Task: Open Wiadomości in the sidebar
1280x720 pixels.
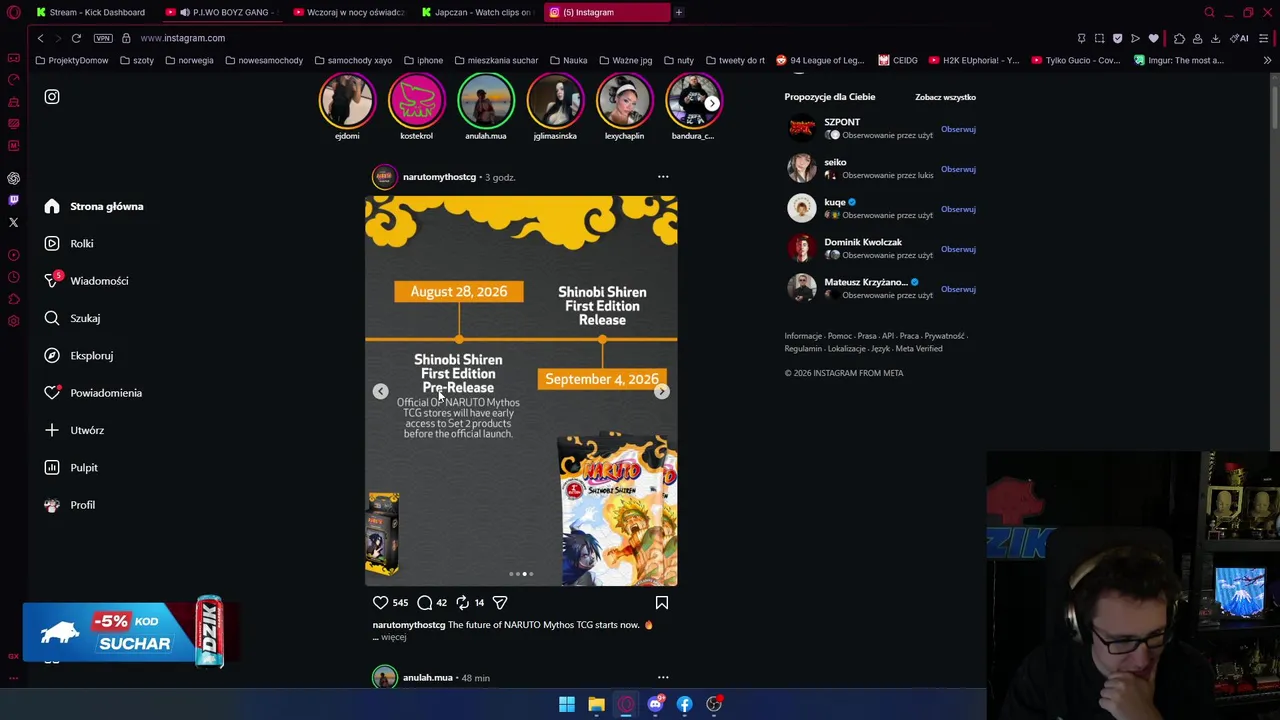Action: click(86, 281)
